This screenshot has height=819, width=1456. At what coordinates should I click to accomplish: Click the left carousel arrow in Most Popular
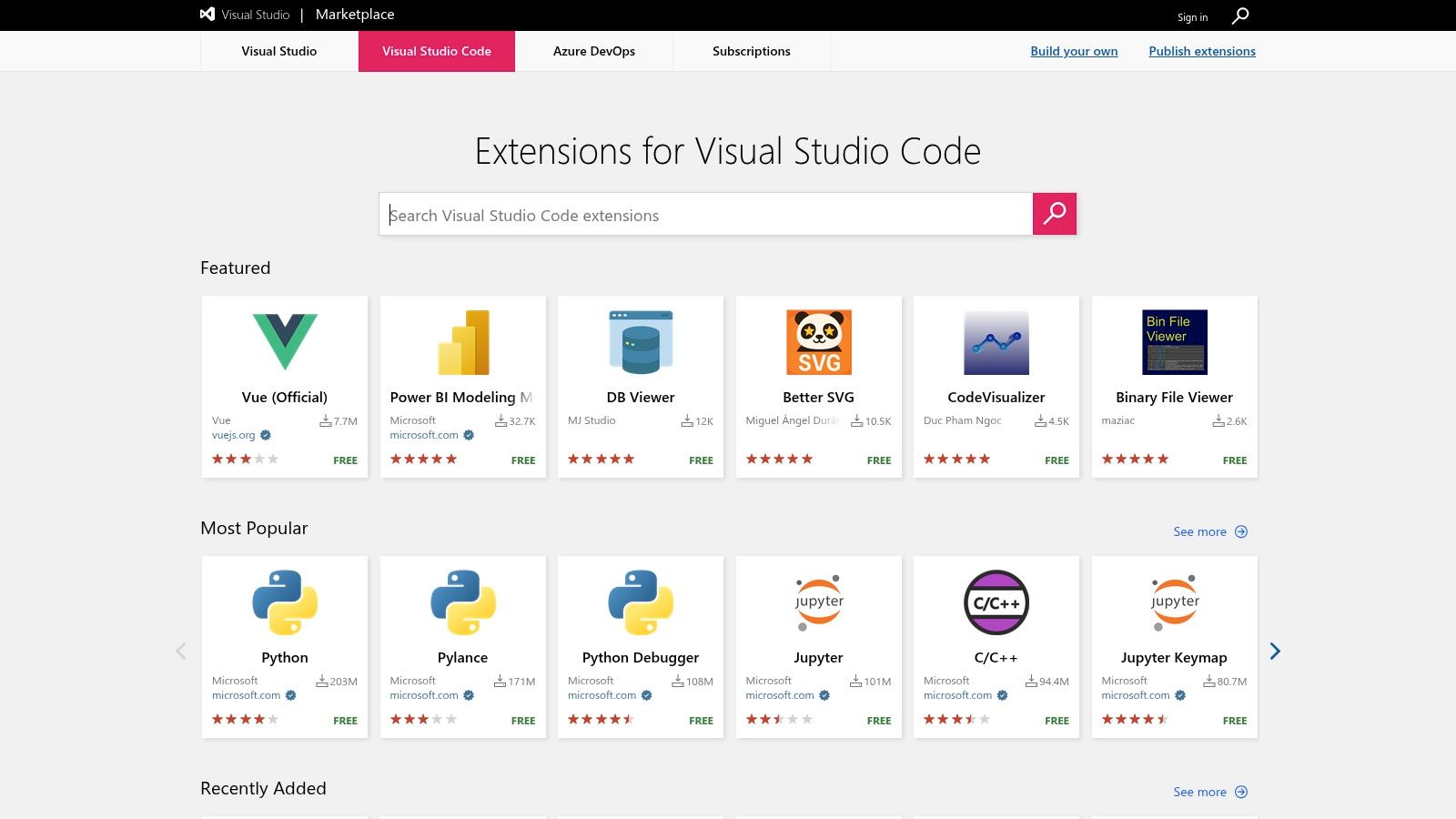click(x=181, y=651)
